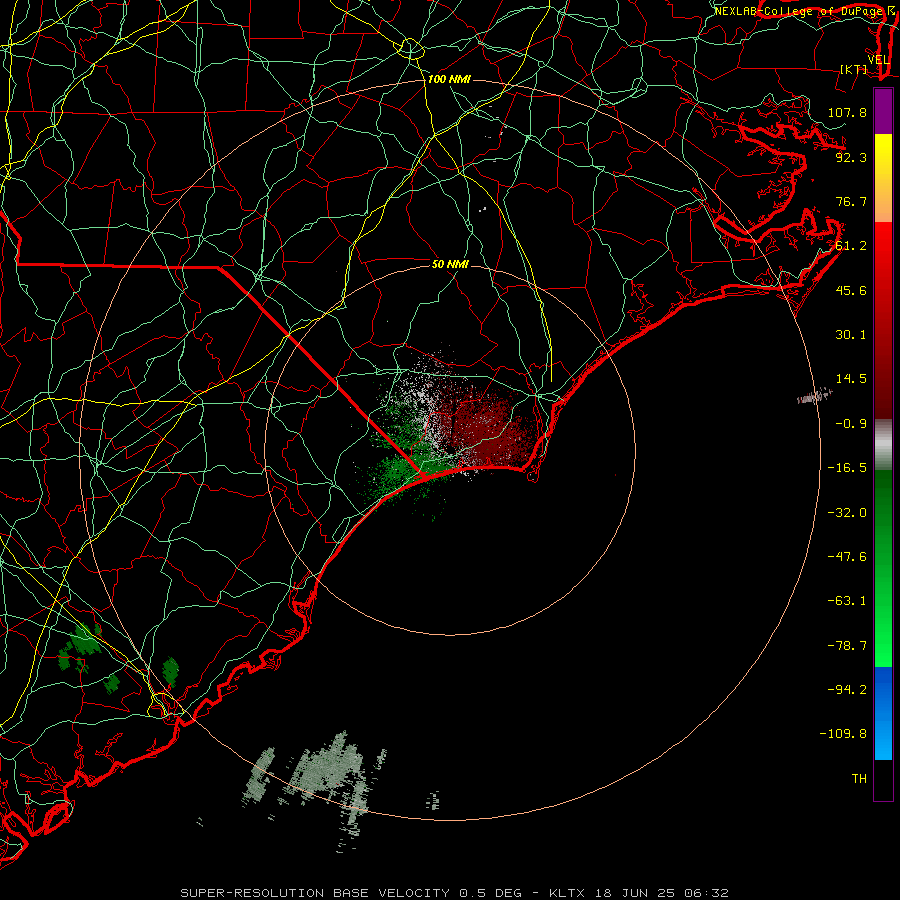
Task: Click the 14.5 velocity scale value
Action: point(851,379)
